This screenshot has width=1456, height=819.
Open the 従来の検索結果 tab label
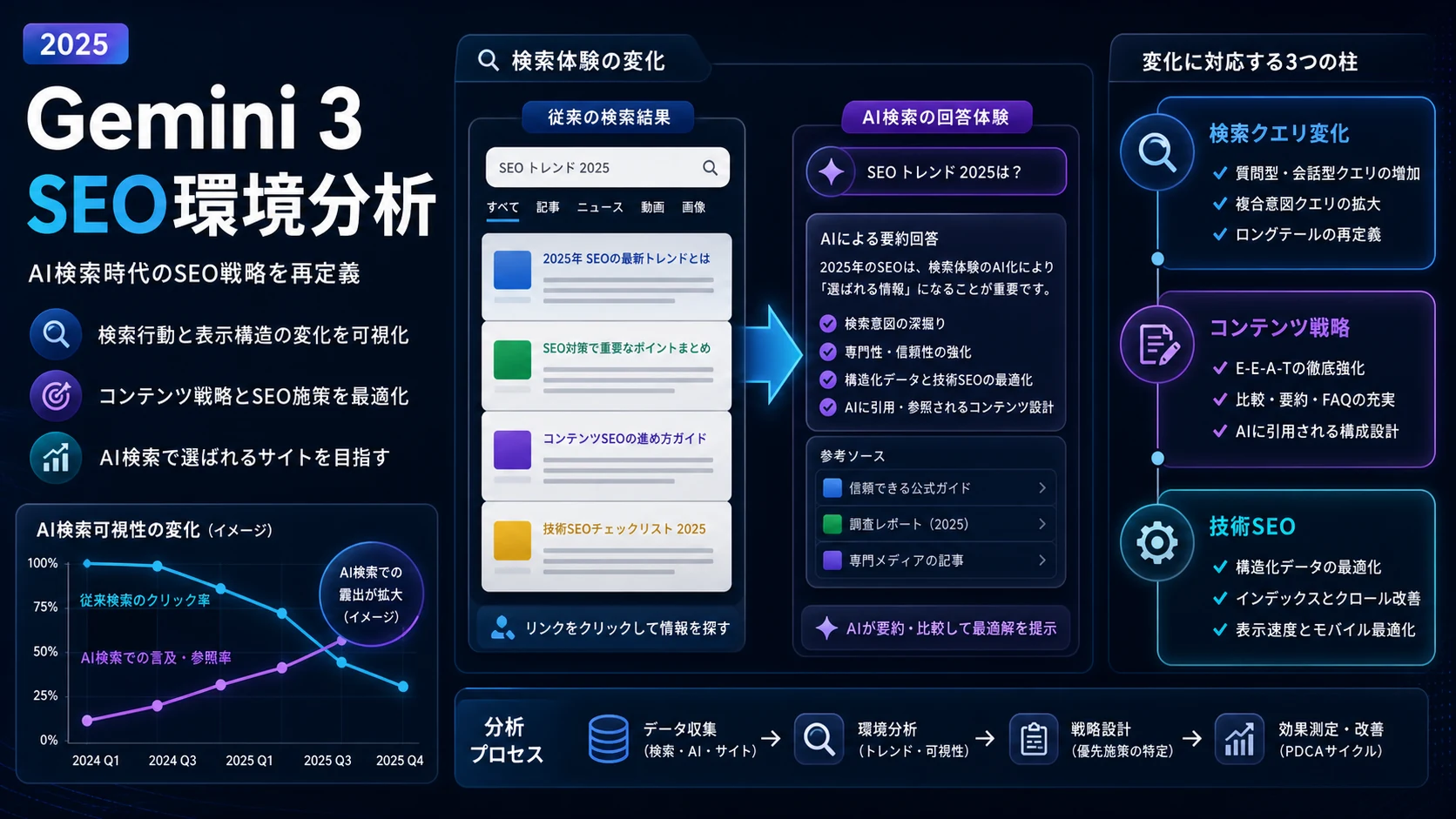tap(608, 117)
